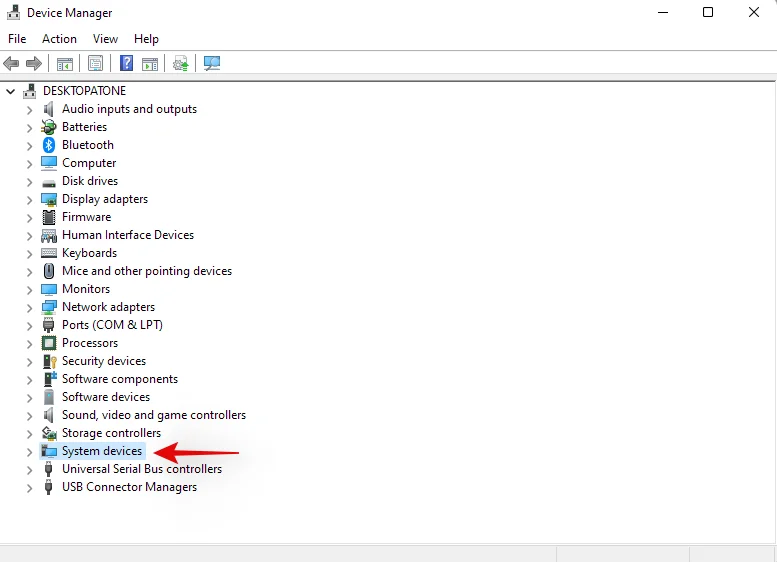Click the Update device driver toolbar icon

tap(180, 63)
